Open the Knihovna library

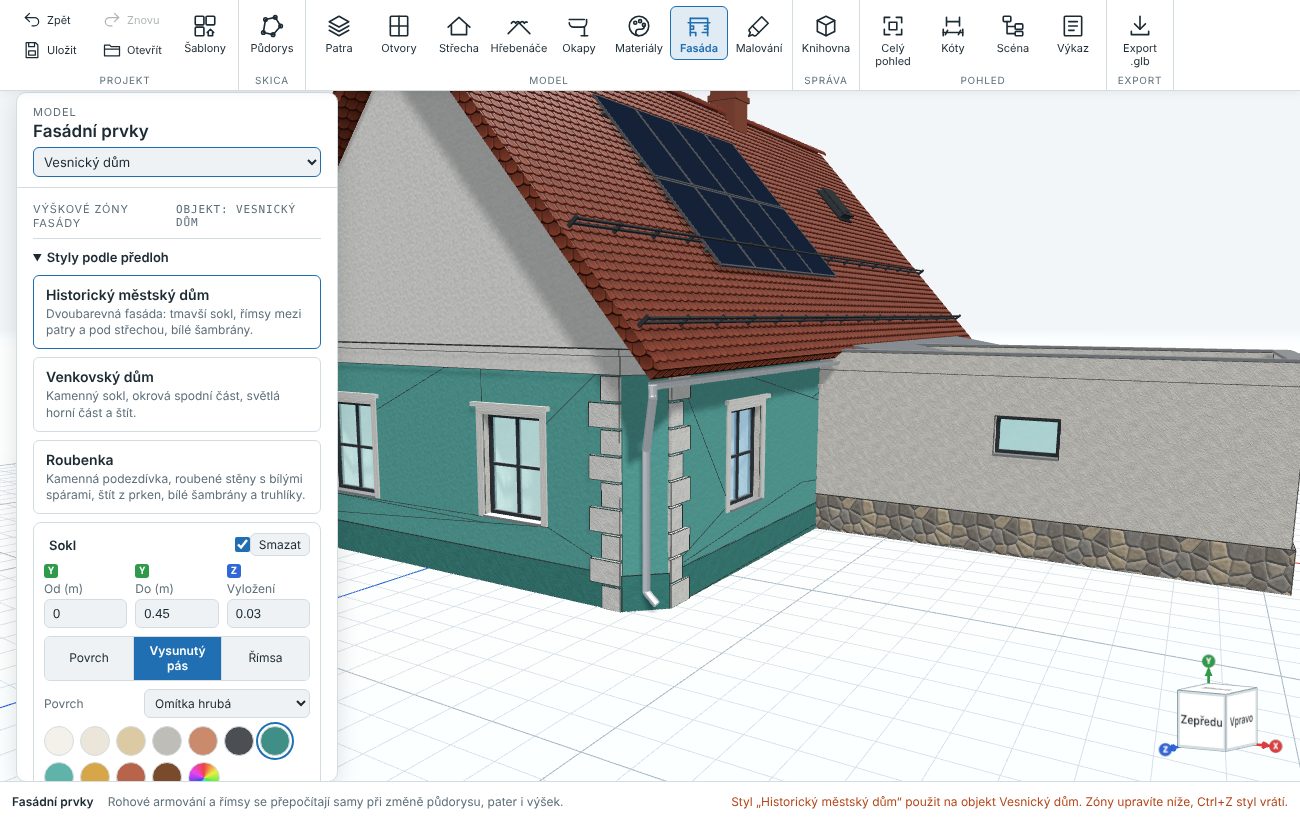[826, 34]
